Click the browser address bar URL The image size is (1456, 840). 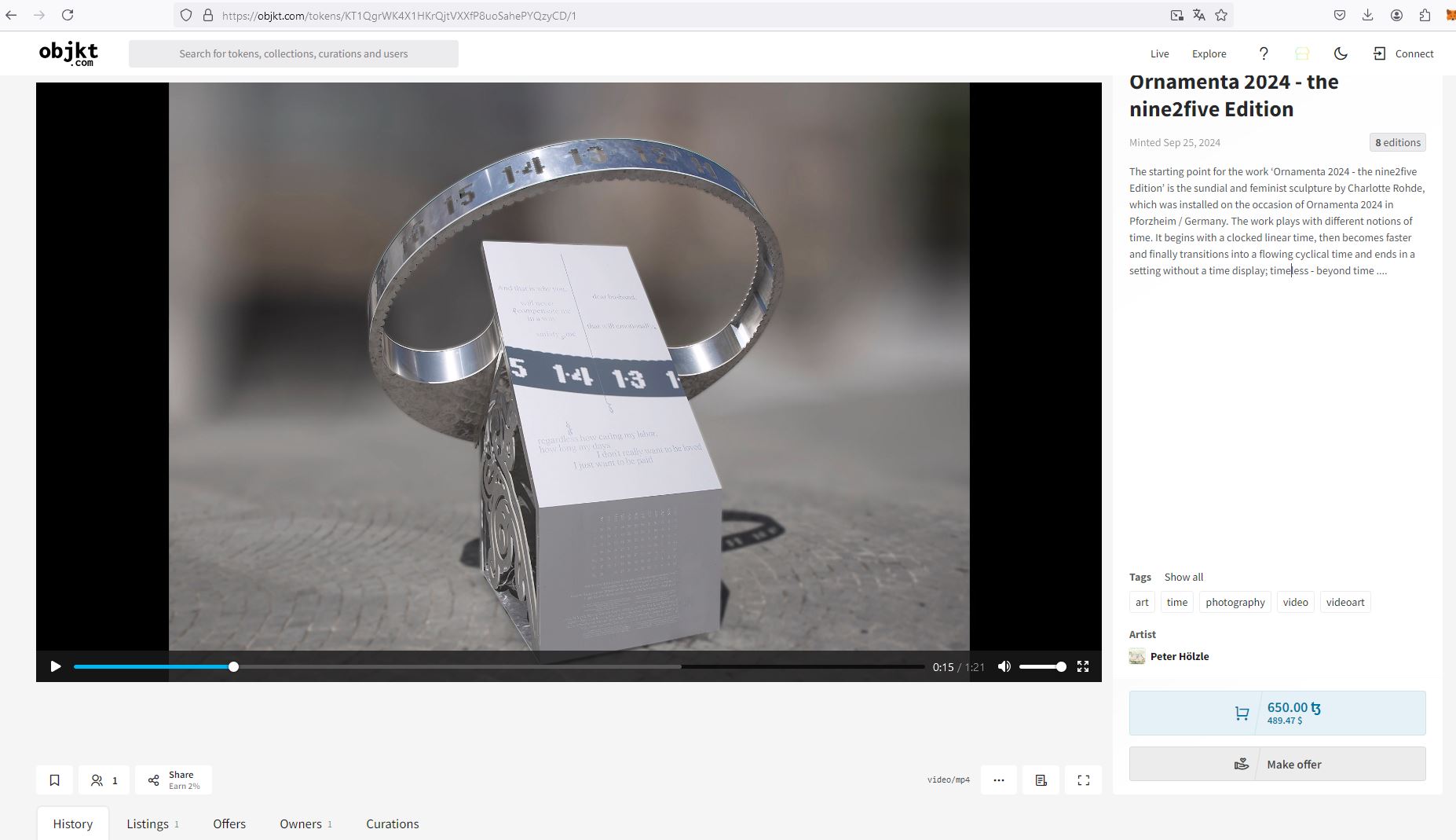[399, 15]
